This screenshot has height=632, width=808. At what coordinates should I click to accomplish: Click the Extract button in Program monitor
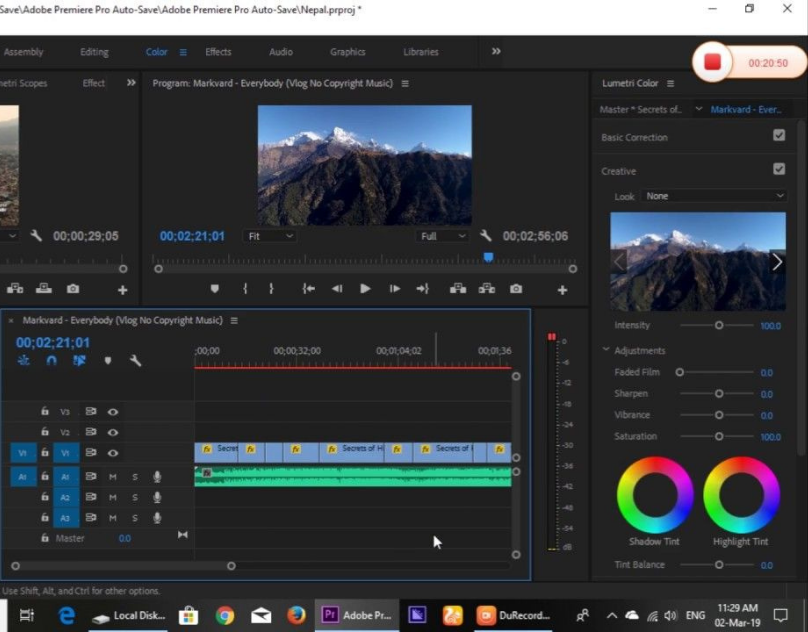(x=486, y=289)
